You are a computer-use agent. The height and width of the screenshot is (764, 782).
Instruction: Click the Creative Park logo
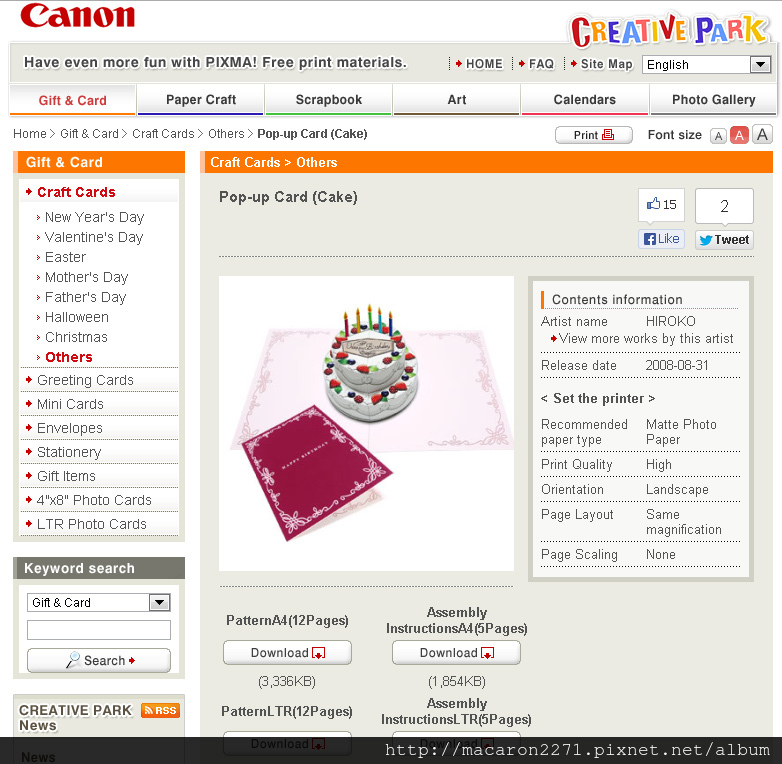[x=669, y=30]
